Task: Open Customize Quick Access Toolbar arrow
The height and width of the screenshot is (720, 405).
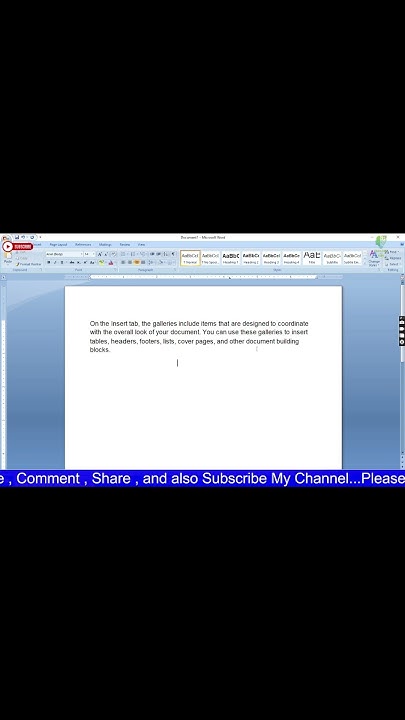Action: [40, 237]
